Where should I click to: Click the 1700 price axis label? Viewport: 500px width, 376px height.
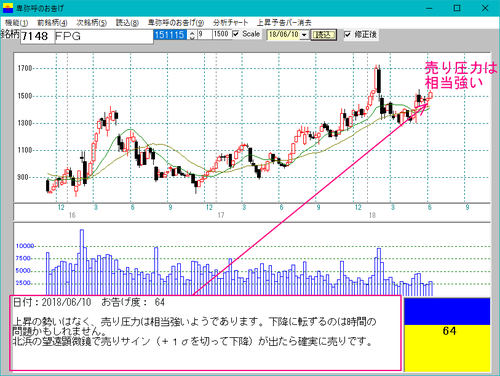[x=24, y=68]
